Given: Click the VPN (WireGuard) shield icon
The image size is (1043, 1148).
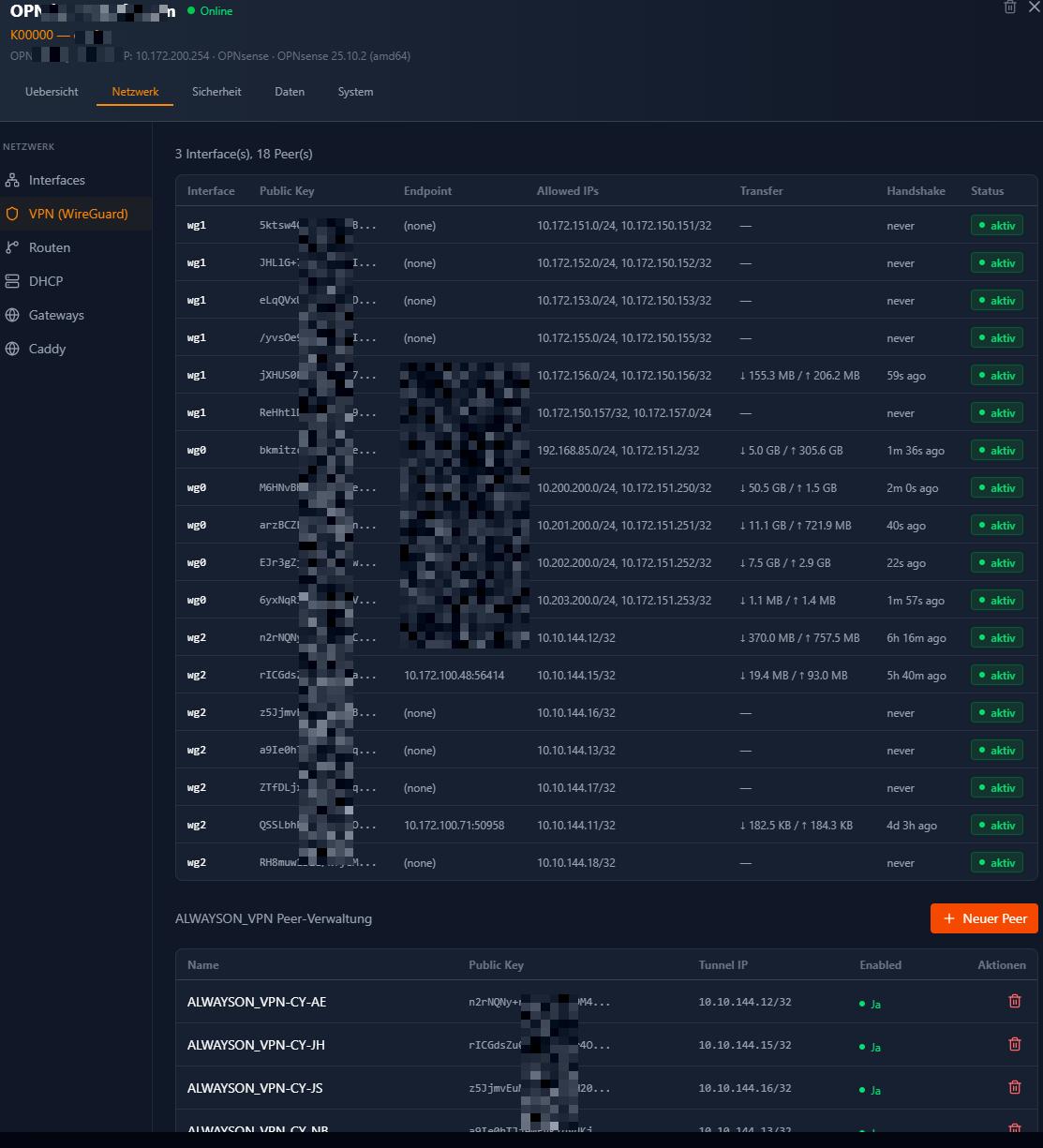Looking at the screenshot, I should pyautogui.click(x=12, y=214).
